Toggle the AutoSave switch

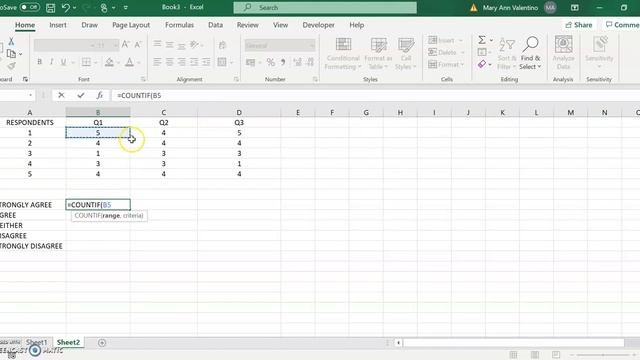point(29,7)
